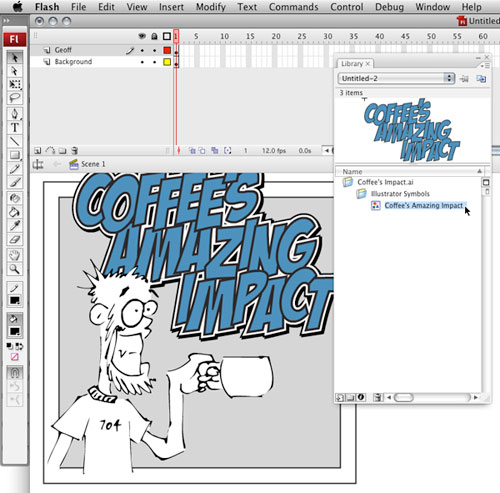Click the 12.0 fps frame rate
This screenshot has width=500, height=493.
point(274,151)
